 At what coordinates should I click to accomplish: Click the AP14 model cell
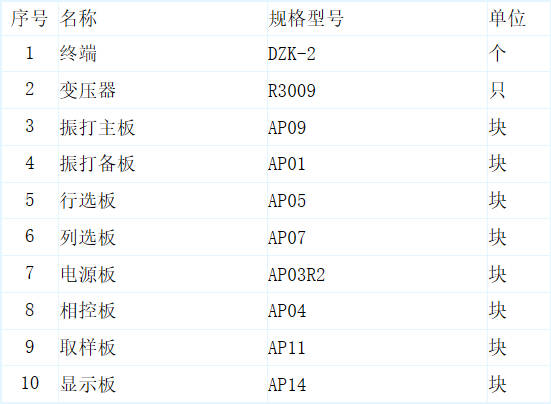click(x=377, y=384)
